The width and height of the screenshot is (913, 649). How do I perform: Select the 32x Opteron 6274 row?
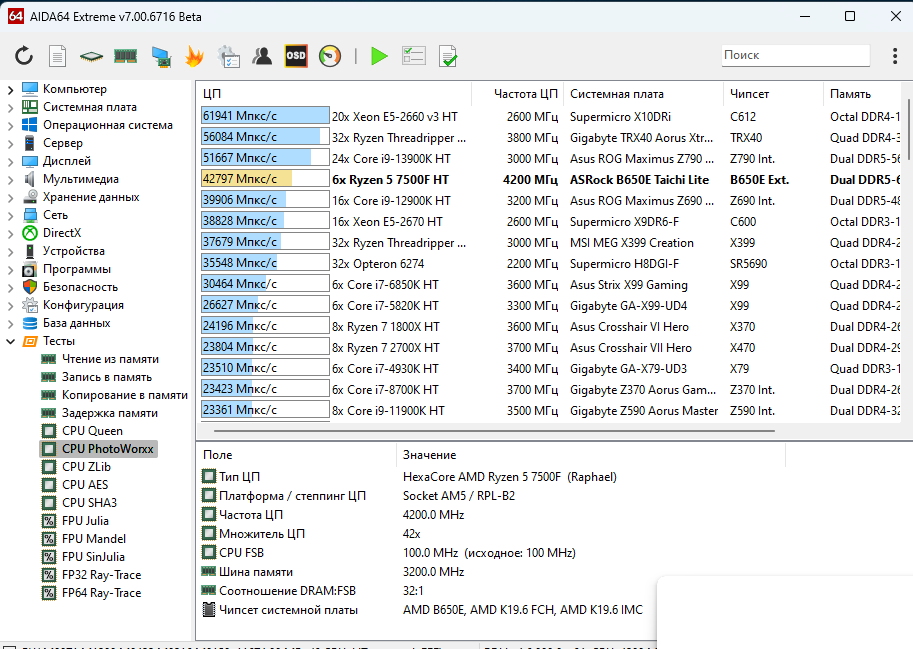(549, 263)
